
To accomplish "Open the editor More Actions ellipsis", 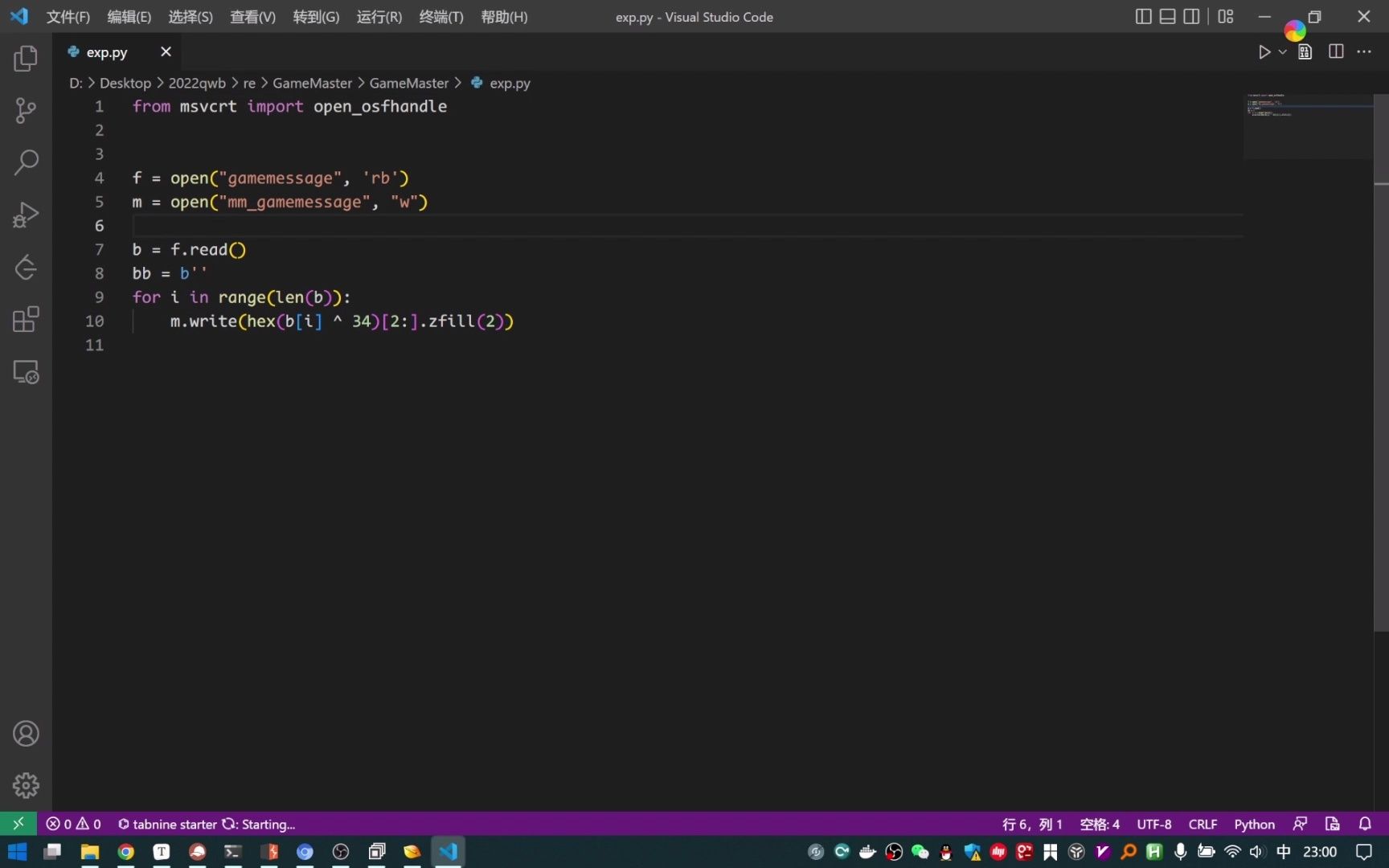I will pos(1364,52).
